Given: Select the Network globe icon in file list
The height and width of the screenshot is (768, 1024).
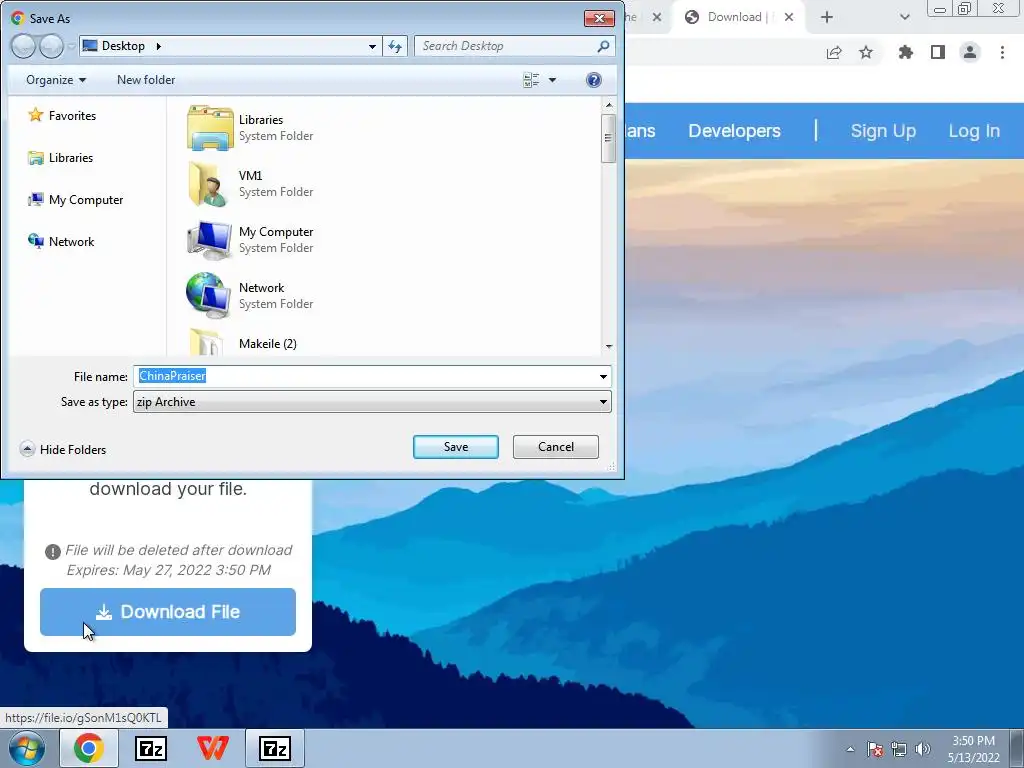Looking at the screenshot, I should click(x=210, y=296).
